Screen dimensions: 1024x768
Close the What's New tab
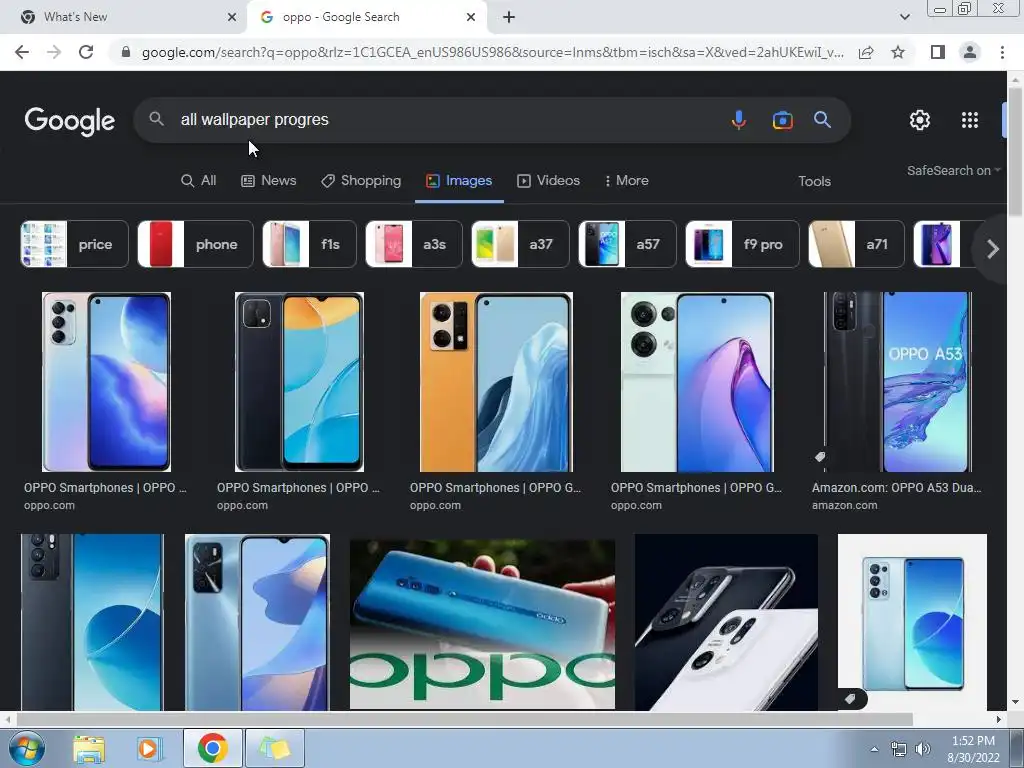coord(232,17)
